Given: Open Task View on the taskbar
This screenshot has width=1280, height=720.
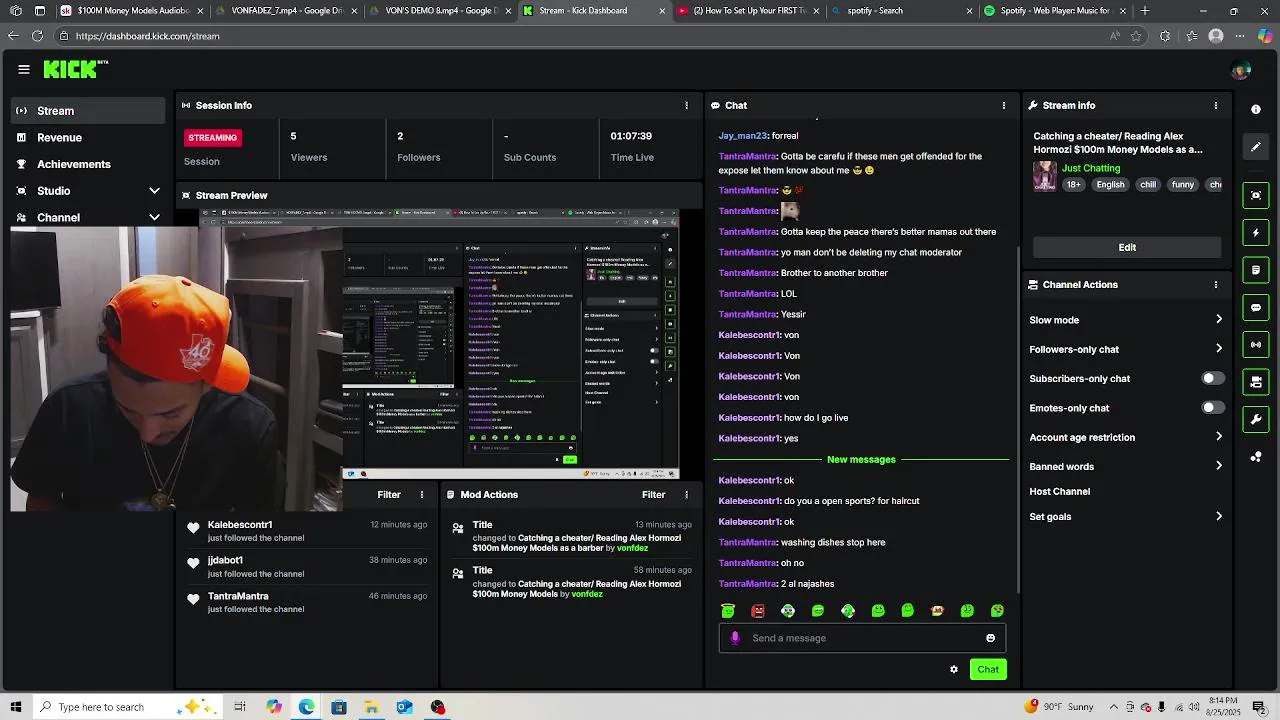Looking at the screenshot, I should pos(240,707).
